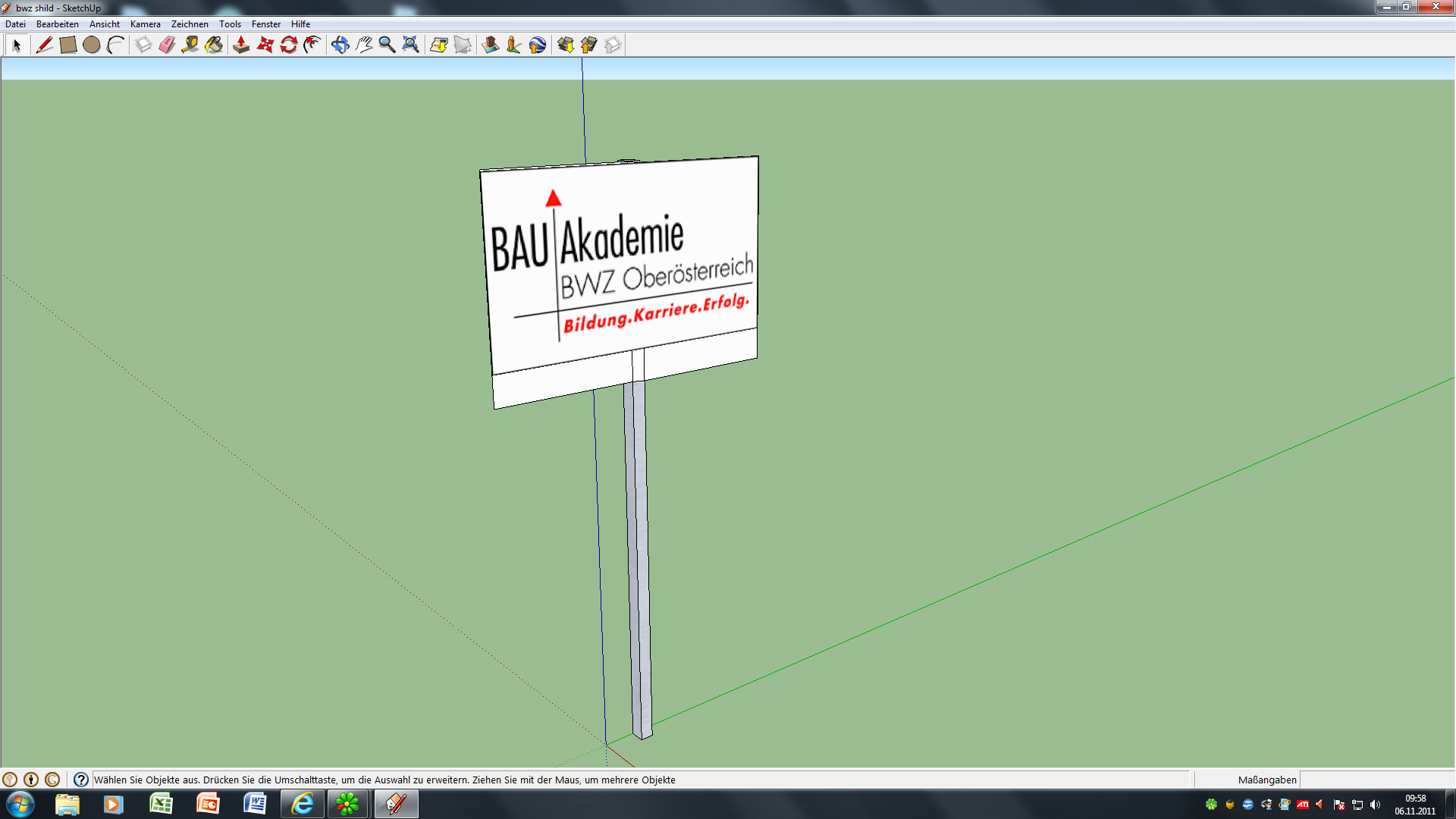Activate the Circle drawing tool
The height and width of the screenshot is (819, 1456).
click(92, 45)
